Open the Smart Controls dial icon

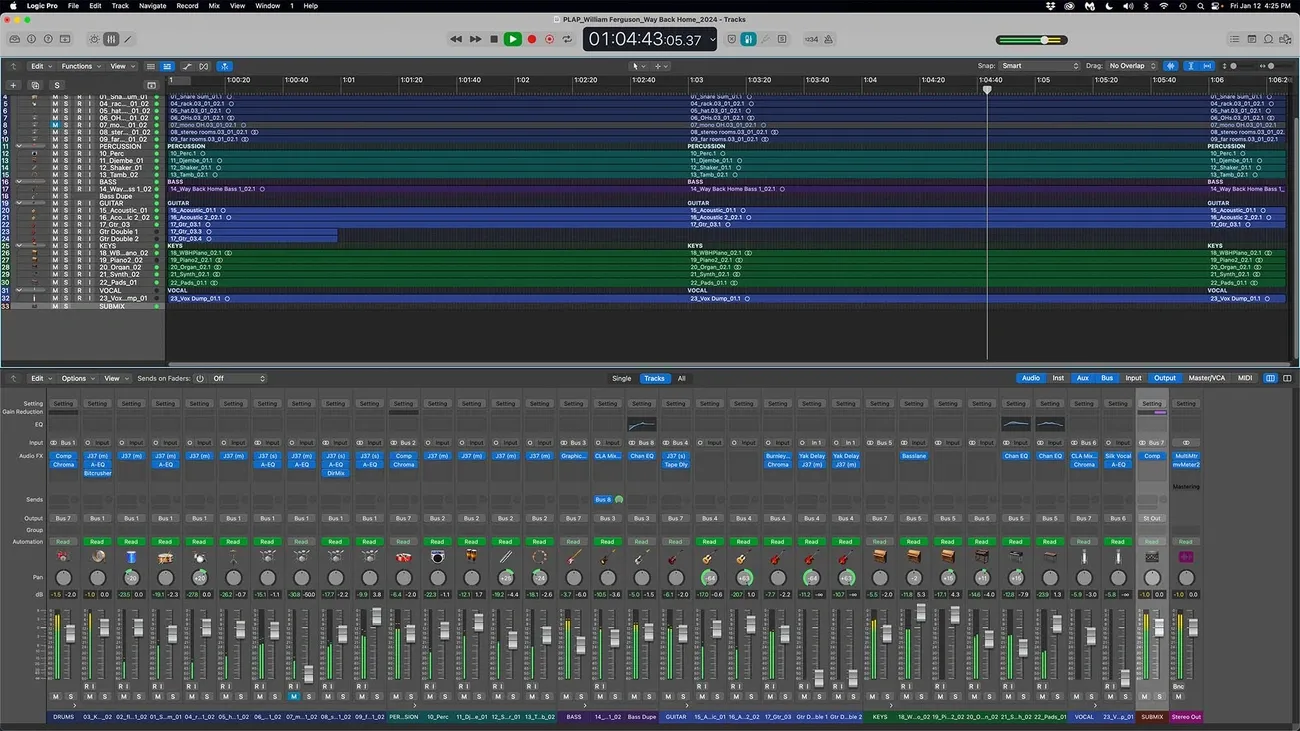[x=92, y=39]
